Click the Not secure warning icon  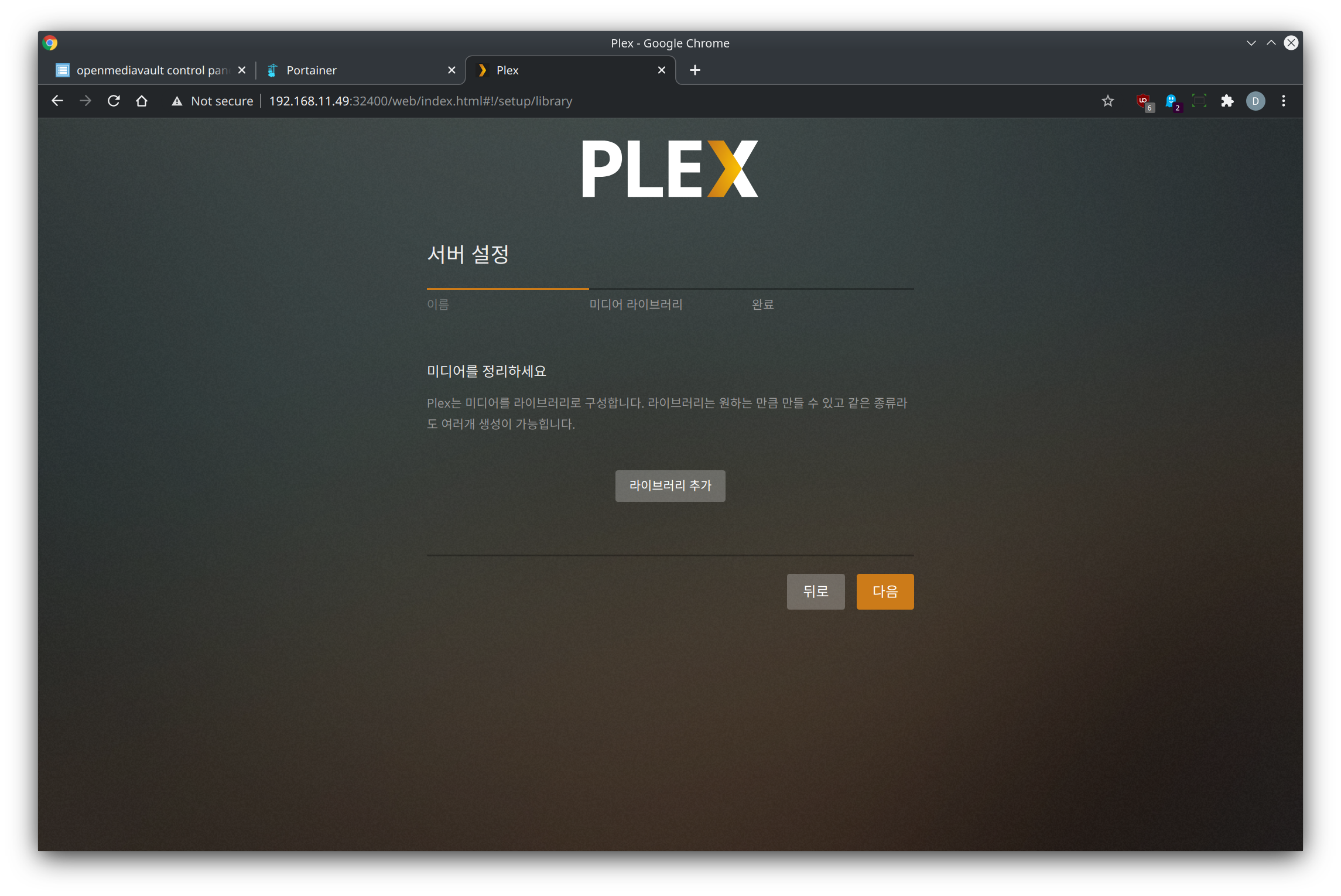177,101
